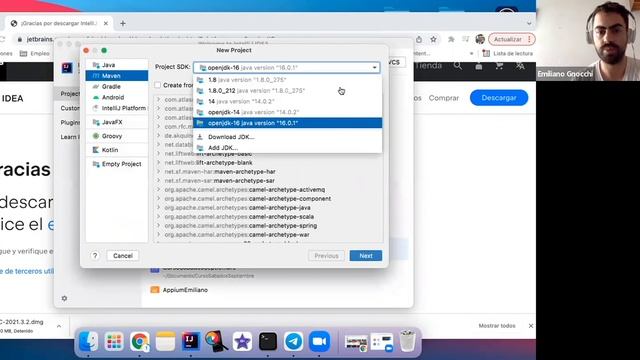Click the Chrome tab search chevron
640x360 pixels.
pos(529,23)
